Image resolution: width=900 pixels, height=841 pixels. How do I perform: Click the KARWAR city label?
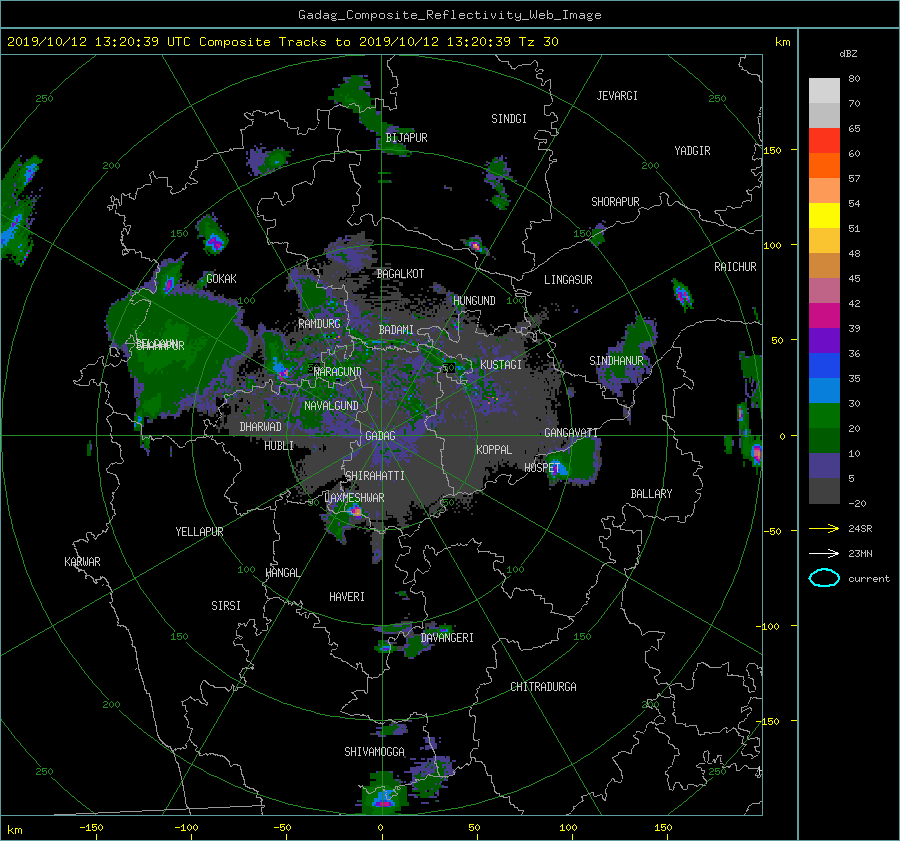click(x=82, y=562)
